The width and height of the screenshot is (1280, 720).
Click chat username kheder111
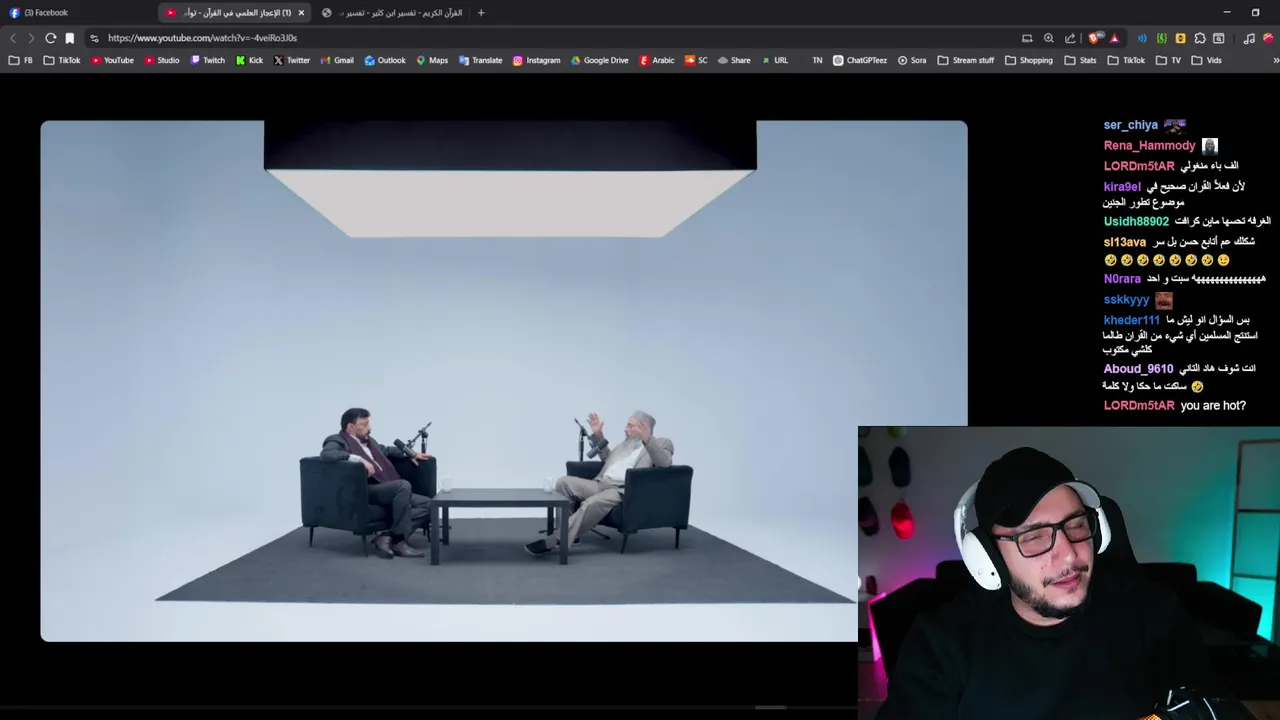(1132, 321)
